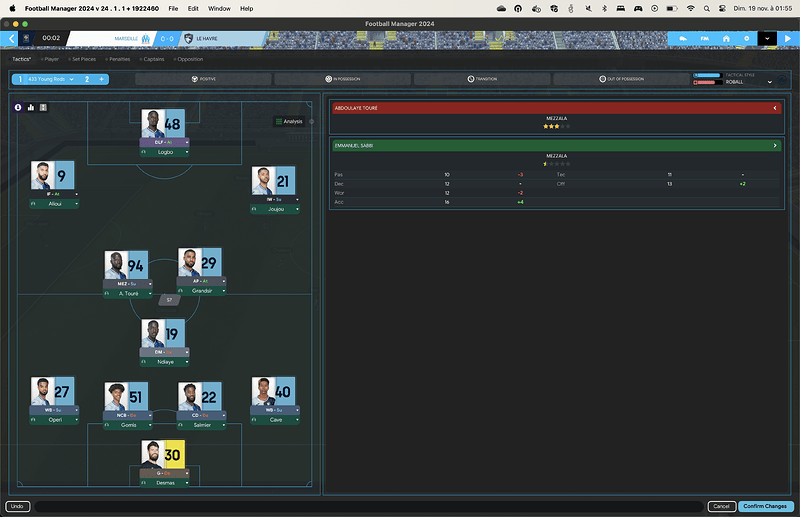Click the Analysis list icon
The width and height of the screenshot is (800, 517).
point(279,121)
